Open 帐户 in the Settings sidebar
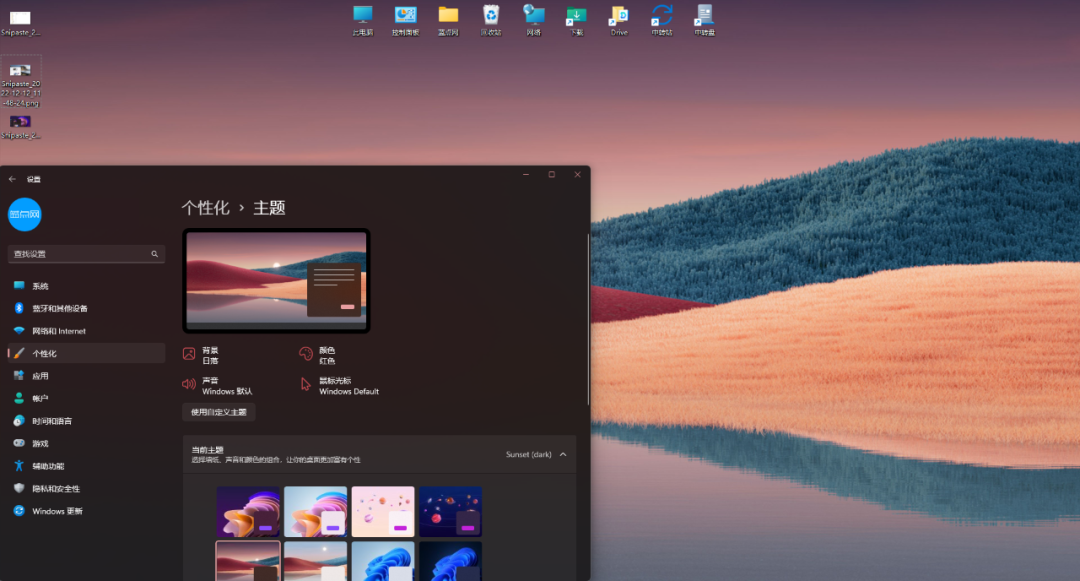 click(86, 399)
